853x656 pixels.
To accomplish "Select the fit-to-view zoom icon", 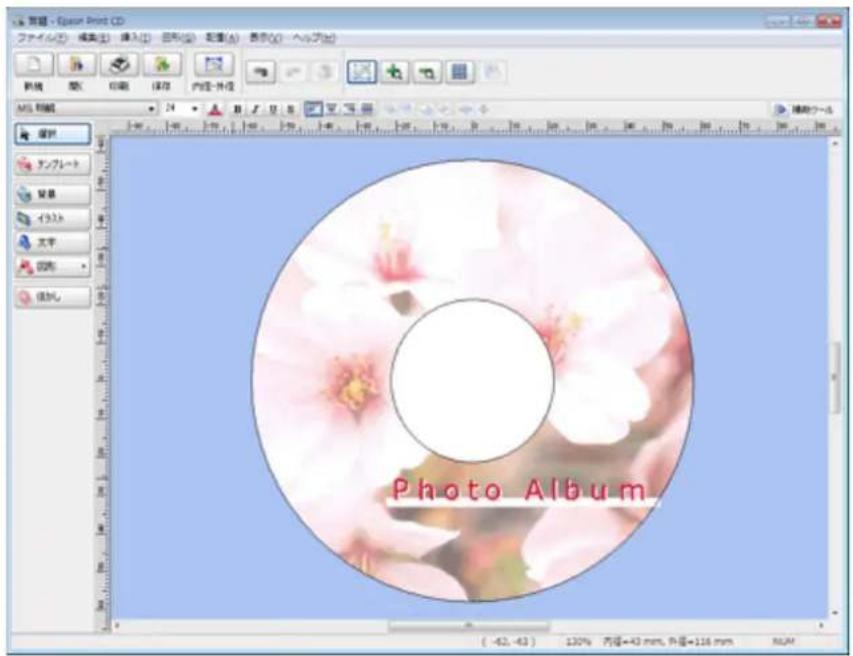I will coord(361,70).
